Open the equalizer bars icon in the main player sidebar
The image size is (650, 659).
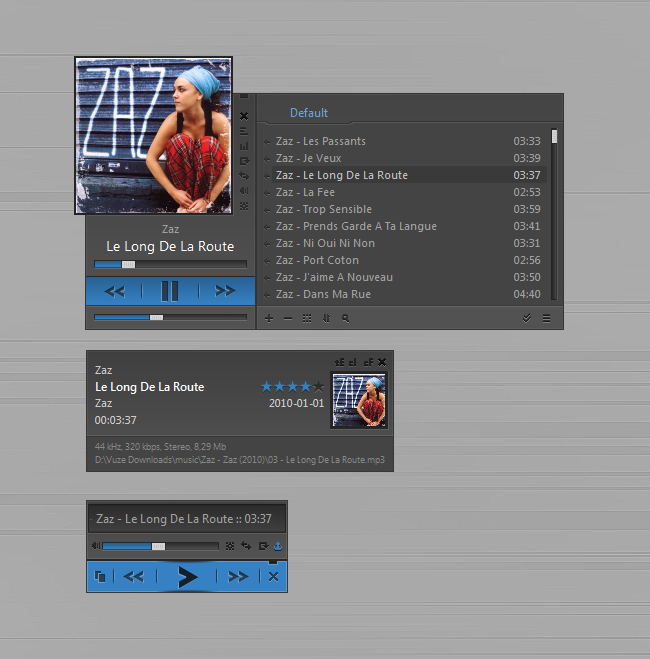244,146
